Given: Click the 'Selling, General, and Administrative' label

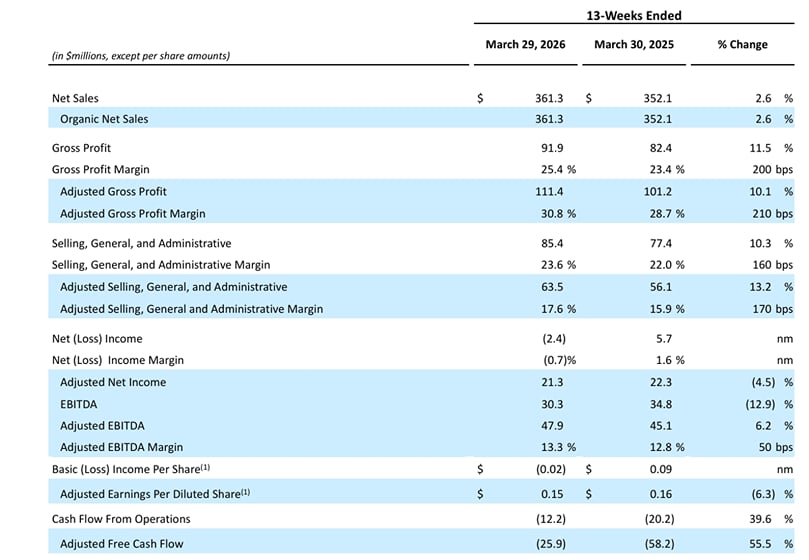Looking at the screenshot, I should point(141,243).
